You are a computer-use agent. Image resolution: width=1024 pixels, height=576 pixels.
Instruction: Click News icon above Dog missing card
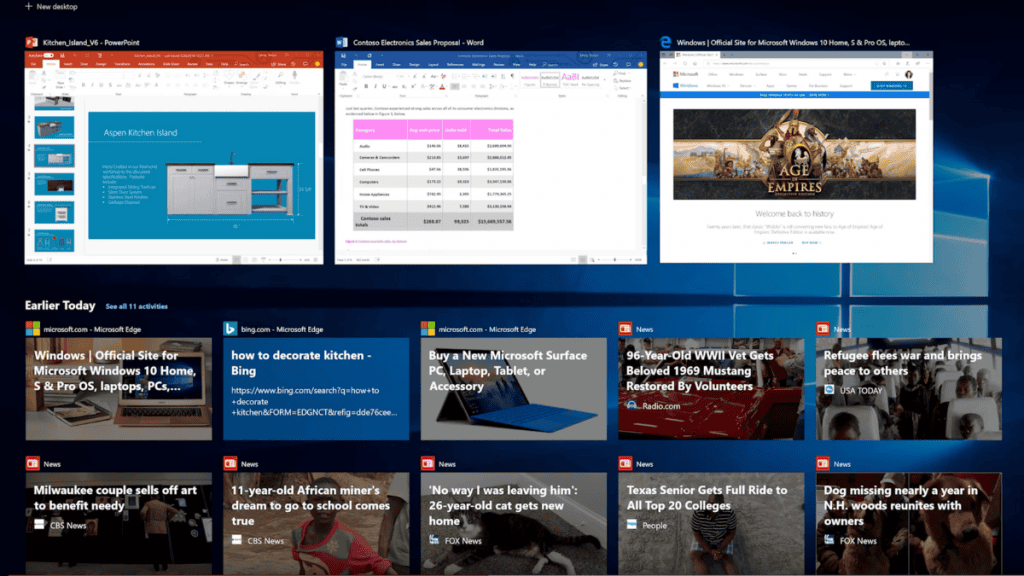tap(822, 464)
